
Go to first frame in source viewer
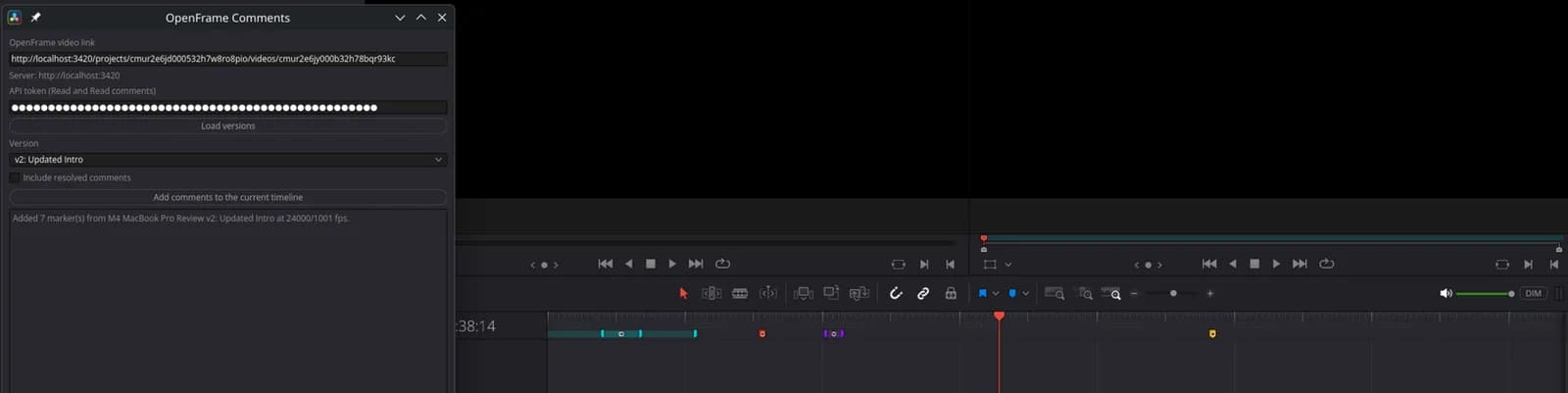[x=606, y=264]
